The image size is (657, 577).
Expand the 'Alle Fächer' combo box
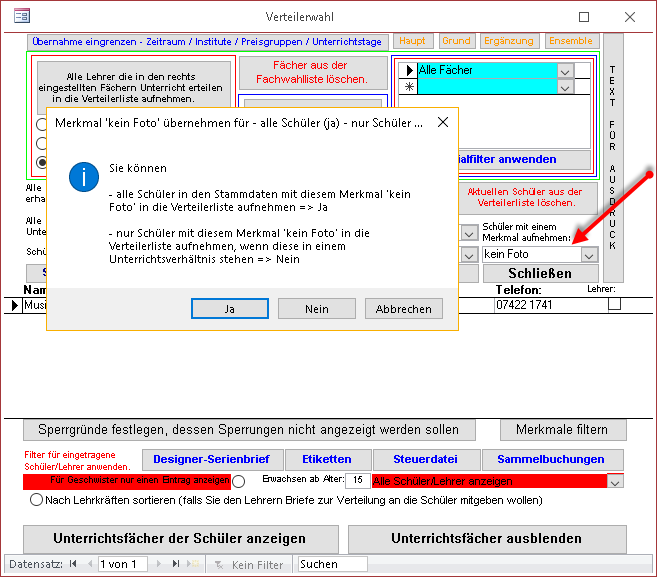[x=565, y=71]
